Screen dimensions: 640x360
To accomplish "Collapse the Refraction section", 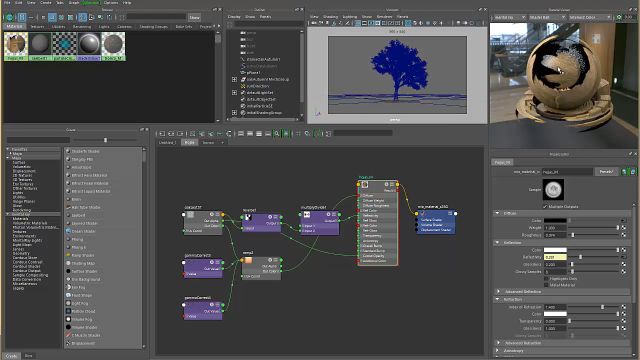I will pyautogui.click(x=497, y=299).
